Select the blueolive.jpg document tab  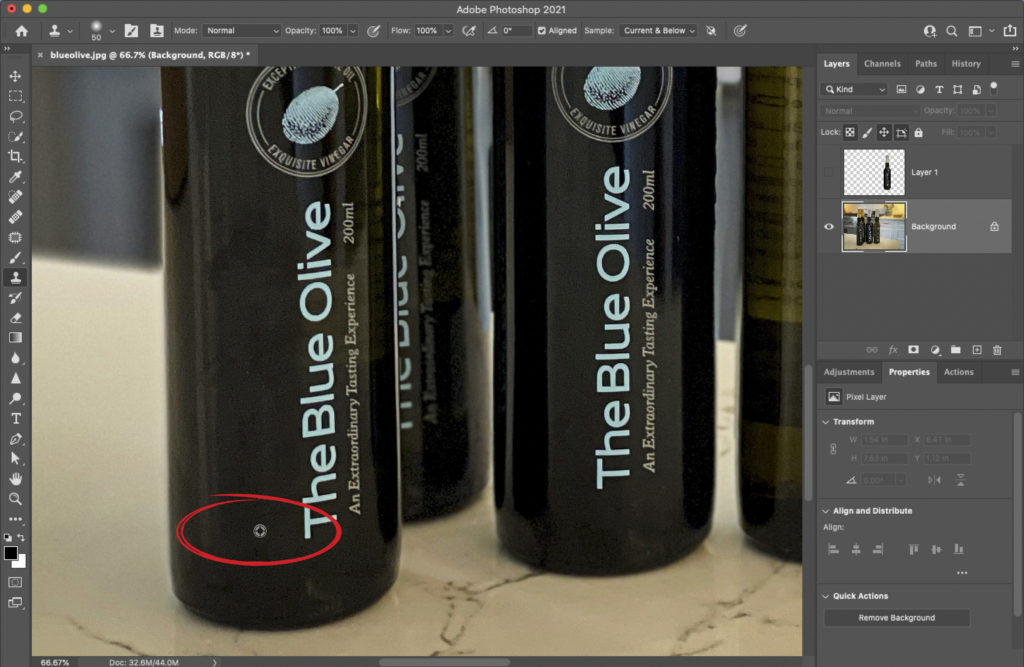(150, 56)
